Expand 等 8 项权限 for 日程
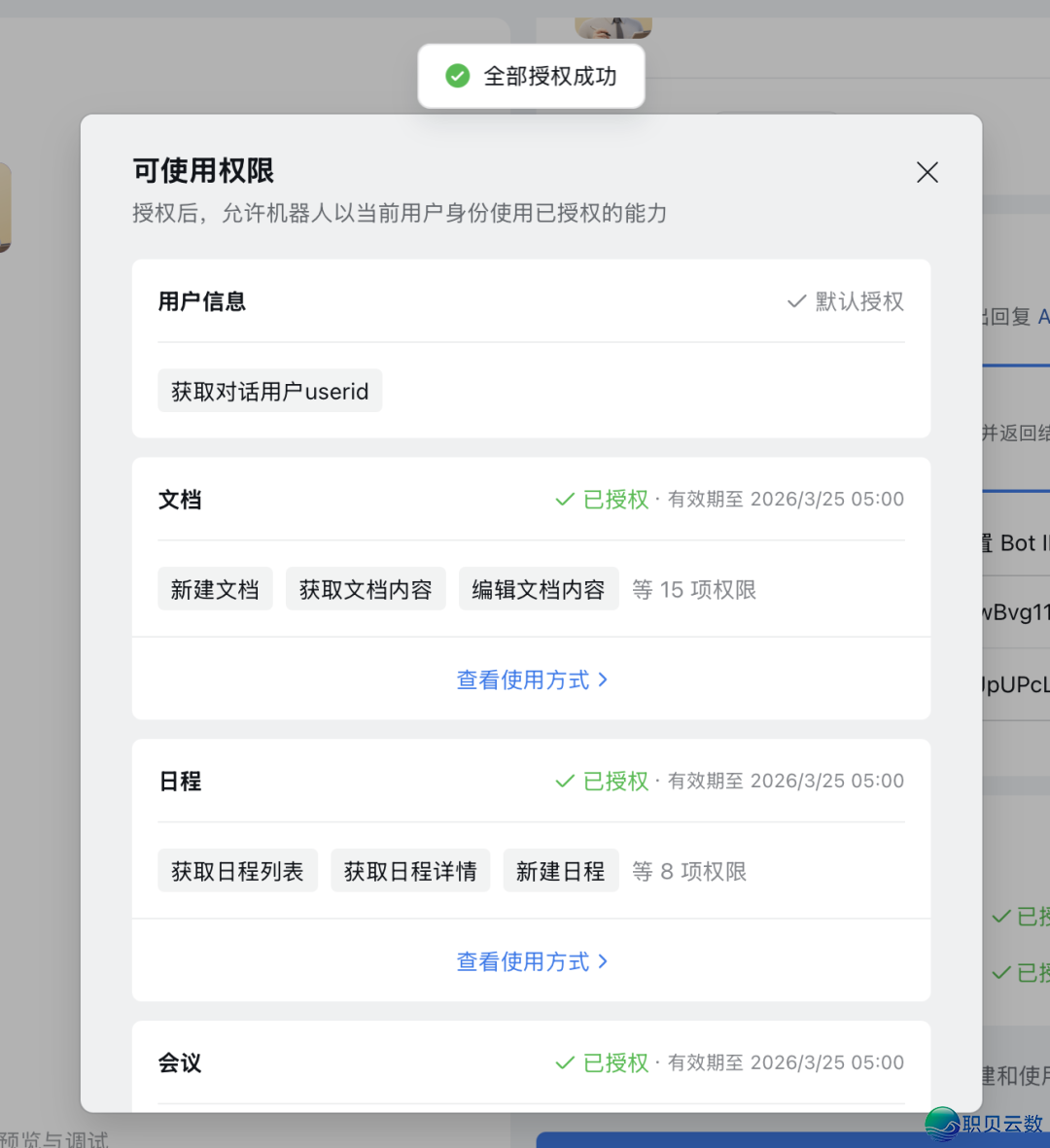The width and height of the screenshot is (1050, 1148). [688, 871]
